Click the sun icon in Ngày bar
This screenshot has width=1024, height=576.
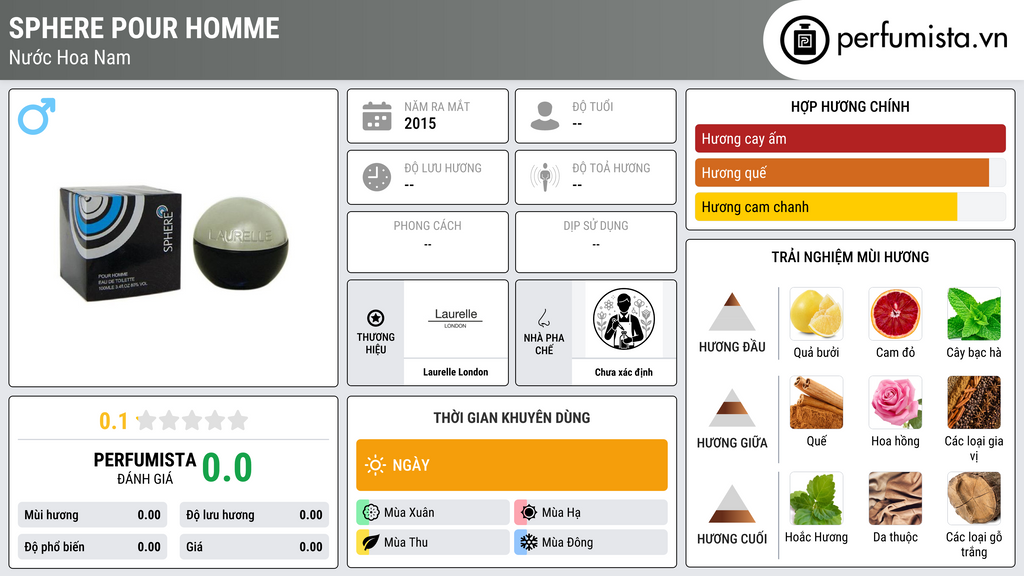376,465
